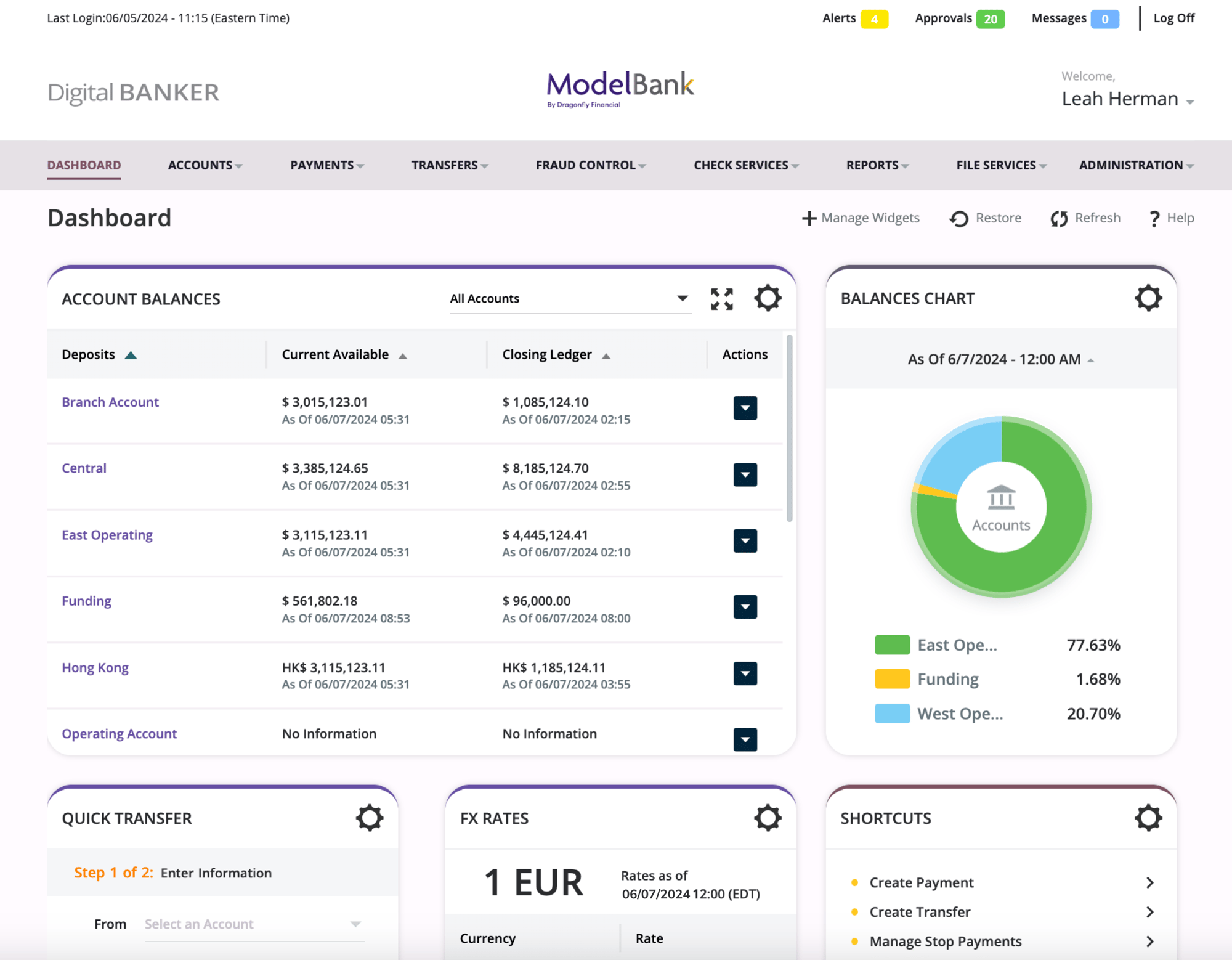Open Balances Chart settings gear

click(x=1148, y=298)
